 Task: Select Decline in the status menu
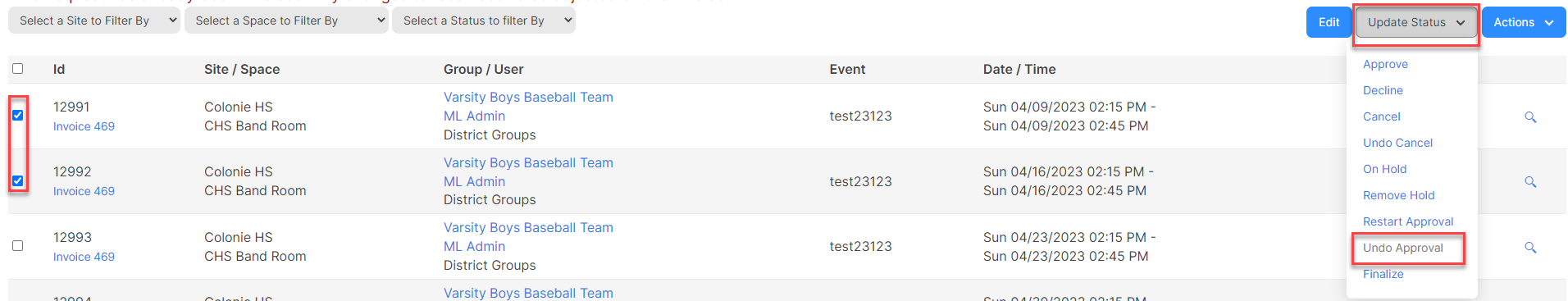(1383, 90)
